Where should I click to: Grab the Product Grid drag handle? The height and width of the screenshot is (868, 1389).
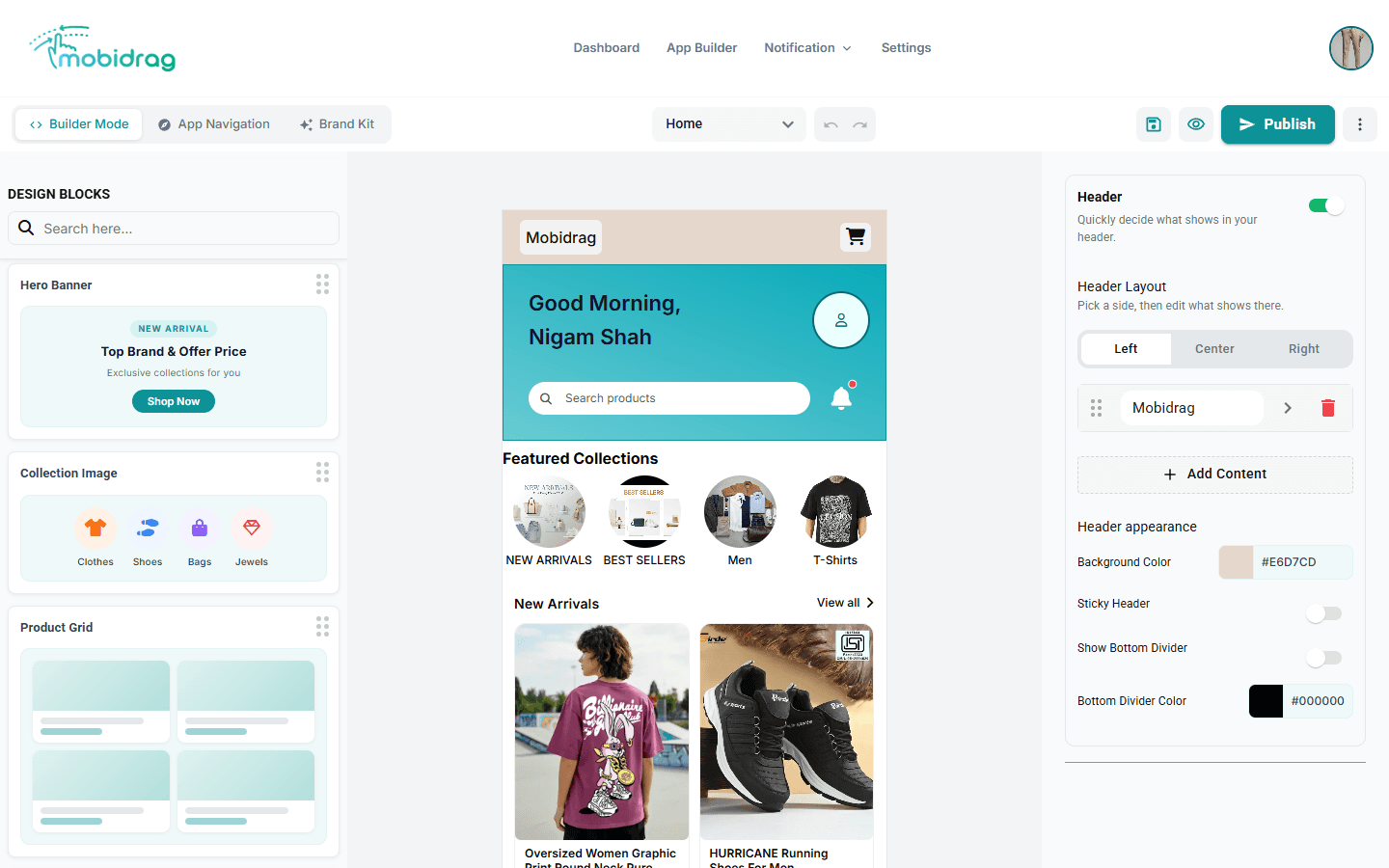pos(322,626)
